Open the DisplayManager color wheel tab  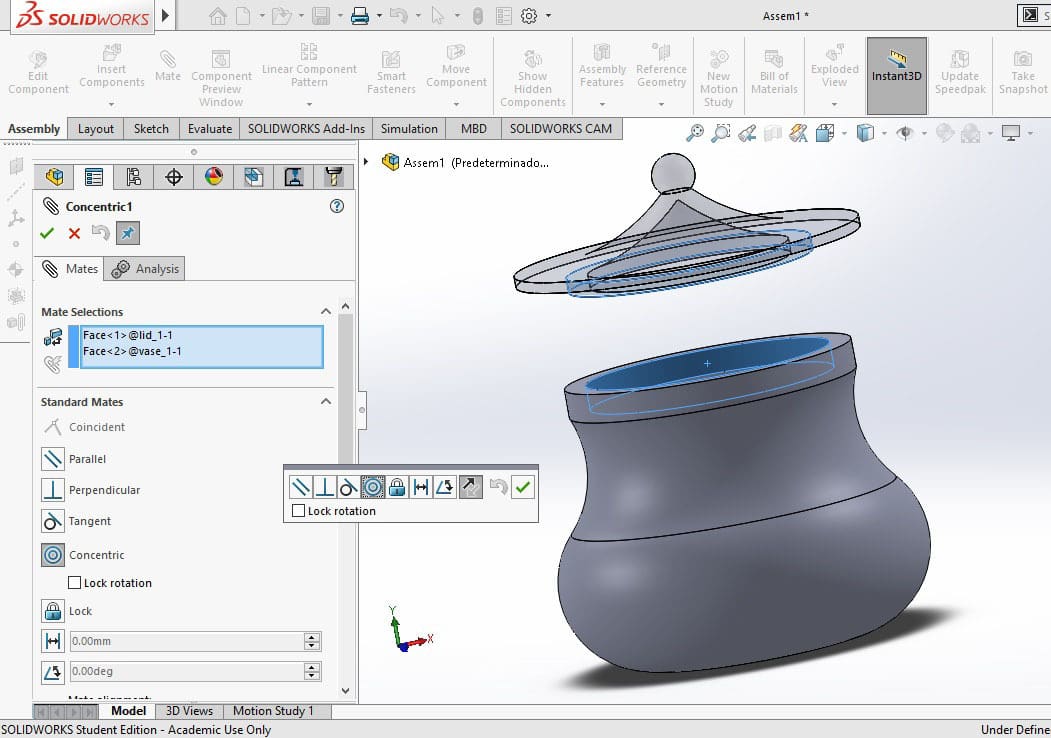pyautogui.click(x=214, y=177)
